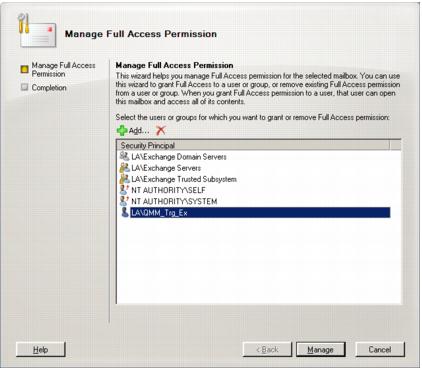Click the Exchange Servers group icon

(x=125, y=168)
